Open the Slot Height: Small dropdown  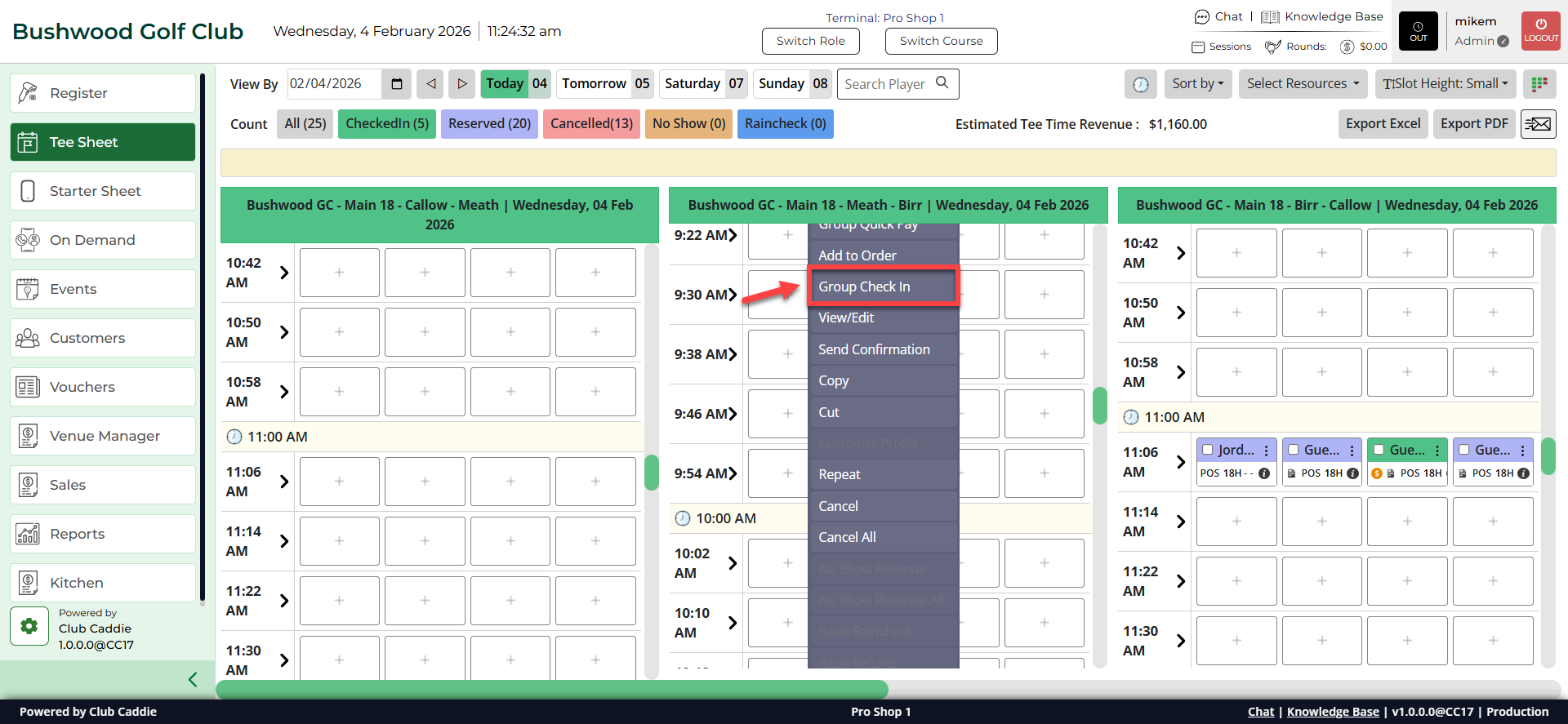click(1445, 84)
